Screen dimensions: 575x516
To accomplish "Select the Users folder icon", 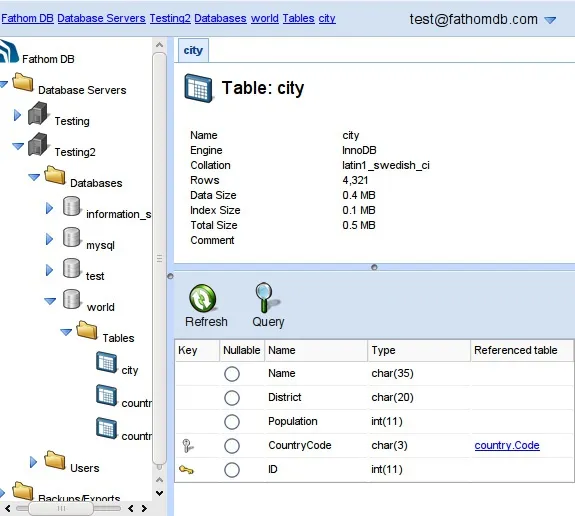I will (55, 460).
